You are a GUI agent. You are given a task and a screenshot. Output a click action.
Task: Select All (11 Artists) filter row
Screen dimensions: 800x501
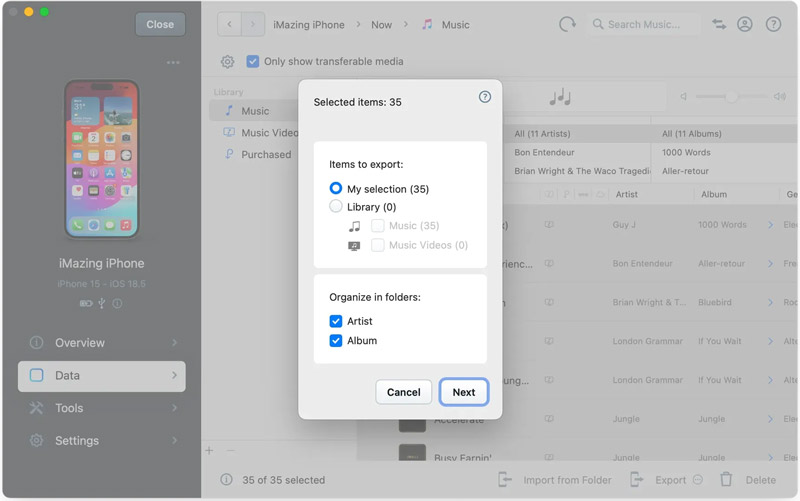click(x=577, y=134)
